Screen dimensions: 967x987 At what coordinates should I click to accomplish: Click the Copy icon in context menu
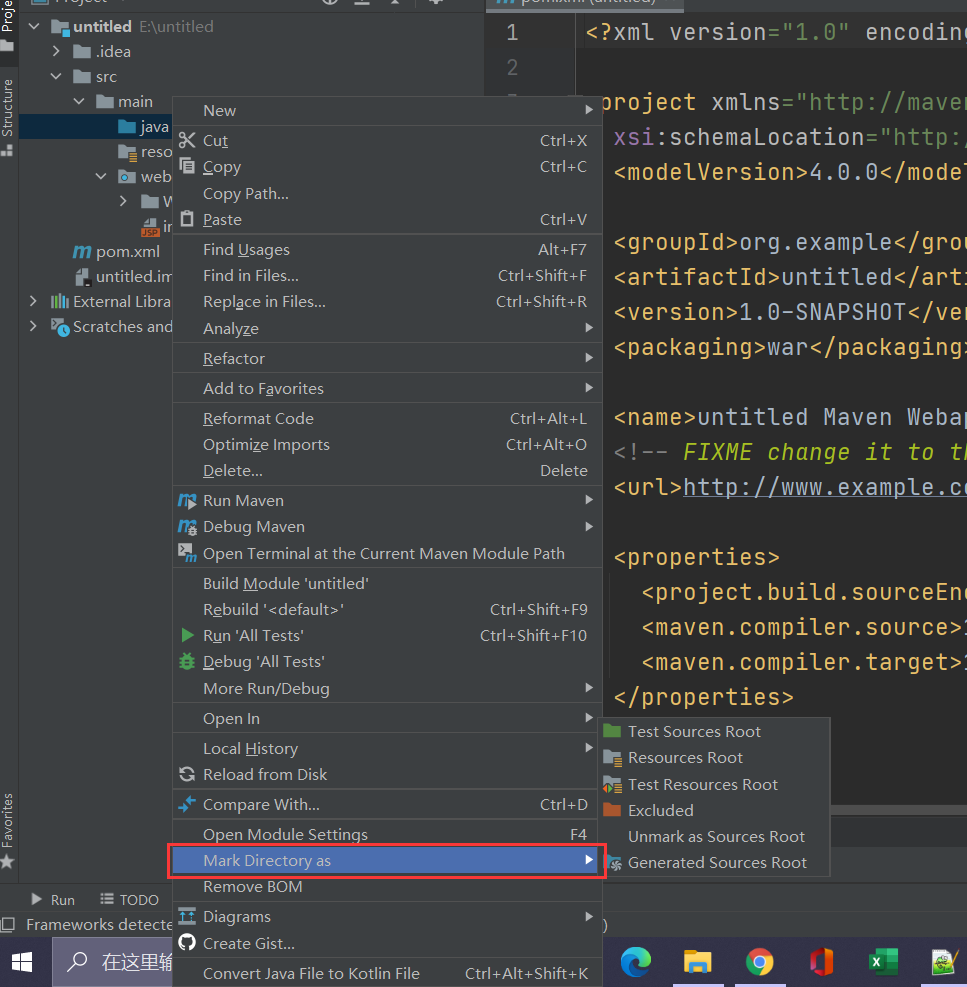click(x=187, y=166)
